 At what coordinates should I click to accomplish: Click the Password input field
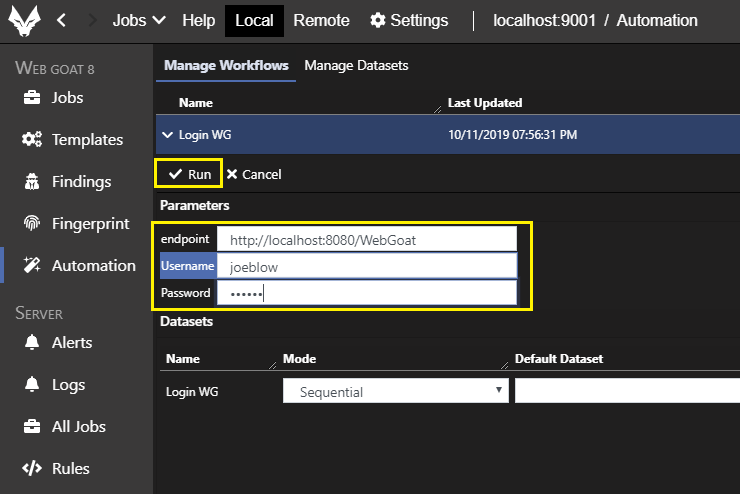[367, 293]
